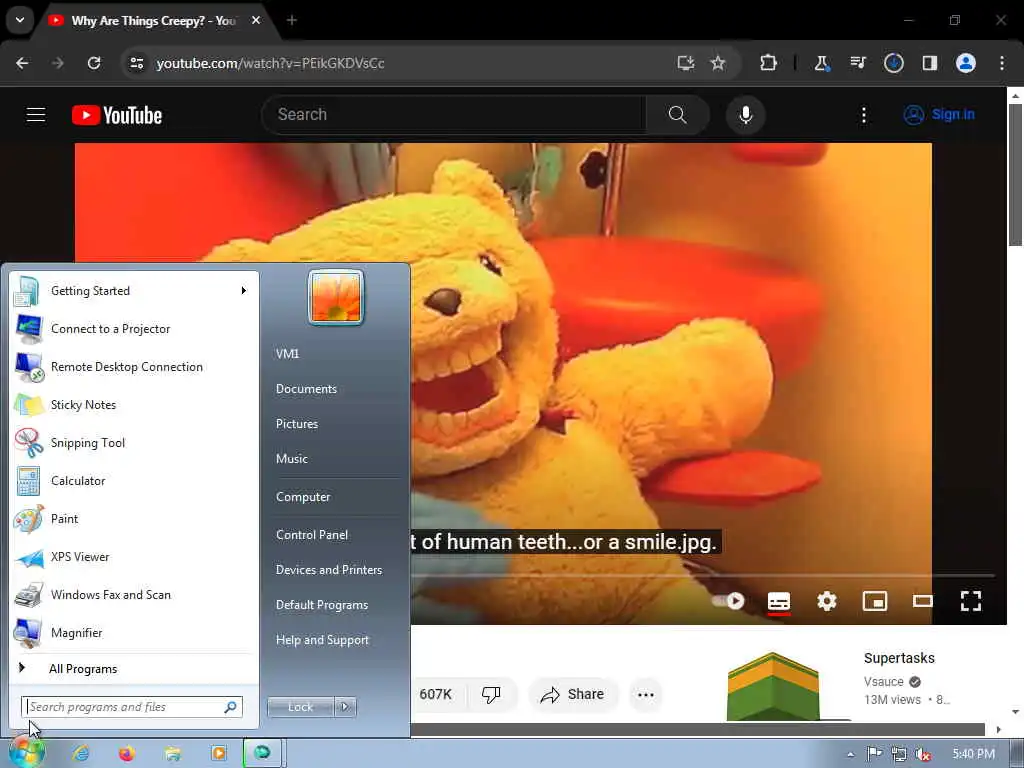Open Documents folder from Start menu
This screenshot has width=1024, height=768.
tap(306, 389)
